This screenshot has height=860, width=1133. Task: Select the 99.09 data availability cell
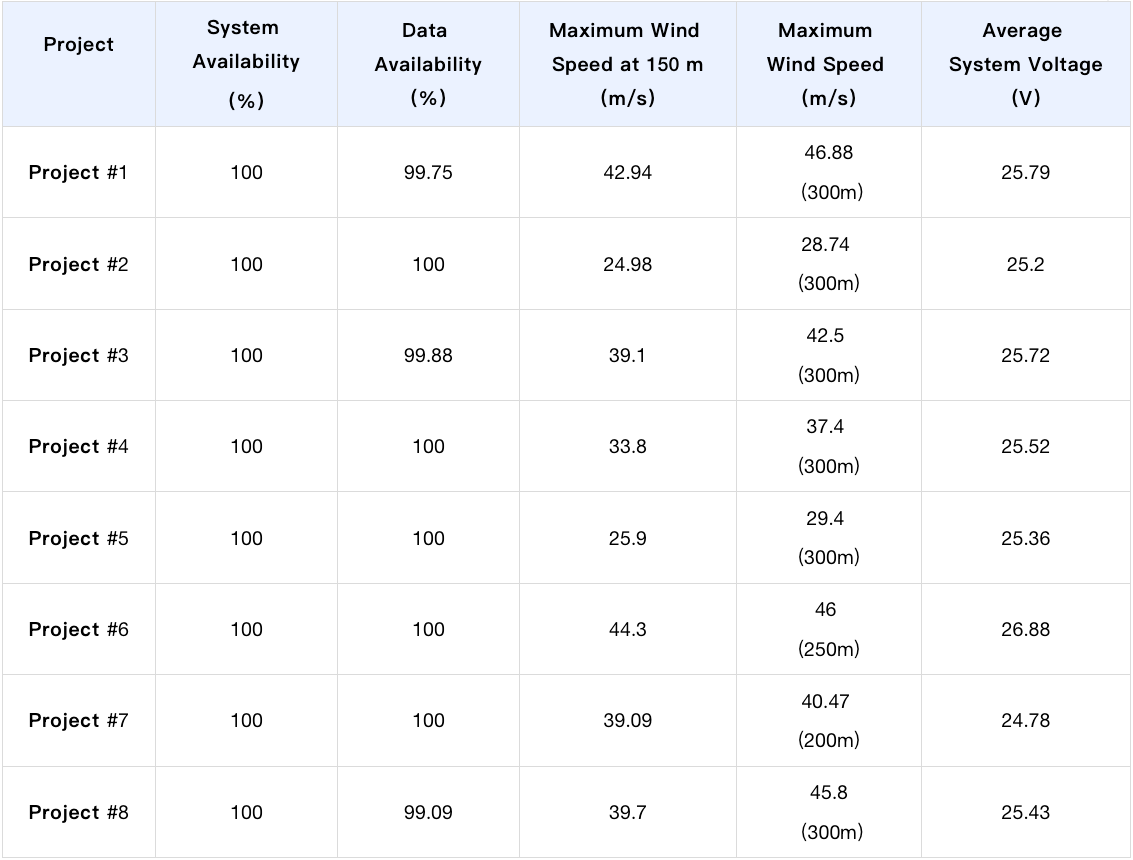[x=428, y=812]
